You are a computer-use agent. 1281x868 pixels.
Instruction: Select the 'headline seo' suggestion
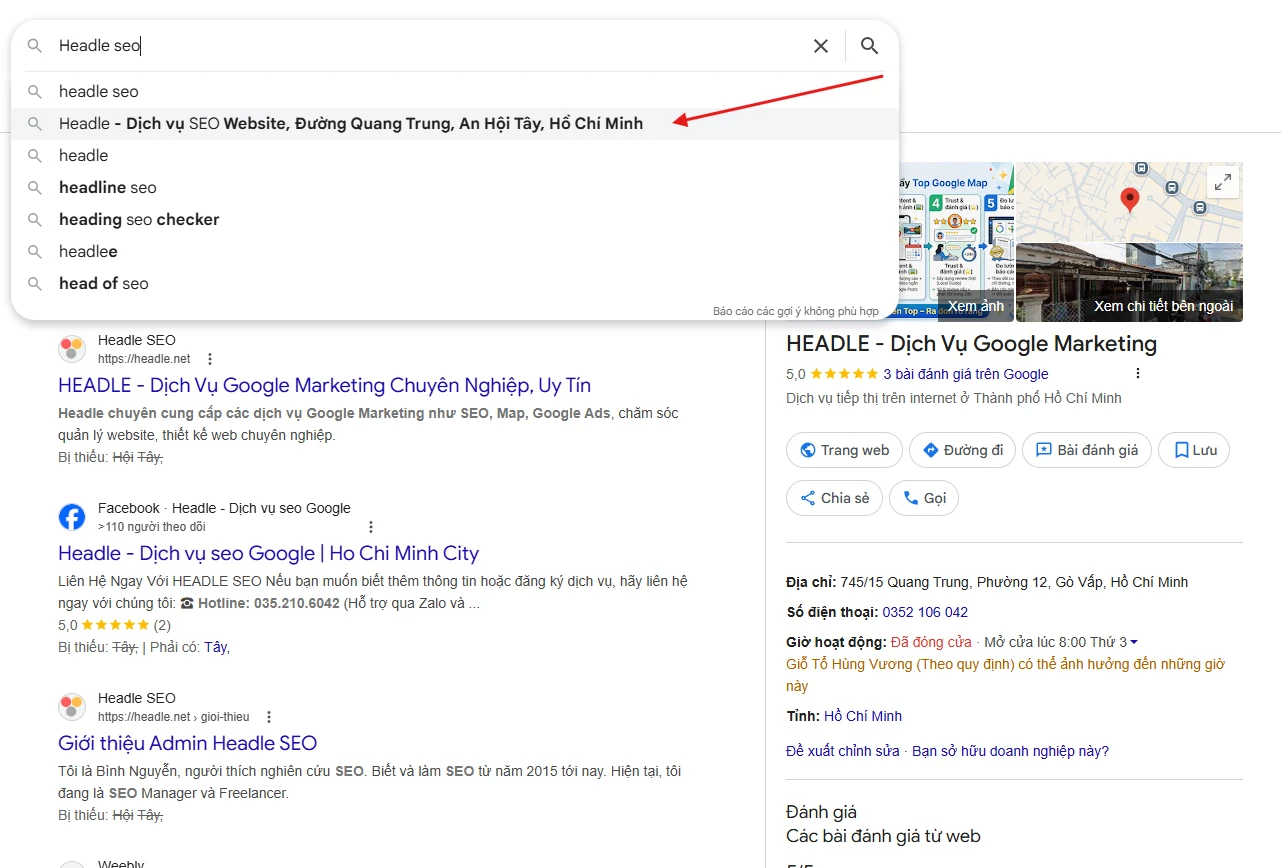coord(108,188)
